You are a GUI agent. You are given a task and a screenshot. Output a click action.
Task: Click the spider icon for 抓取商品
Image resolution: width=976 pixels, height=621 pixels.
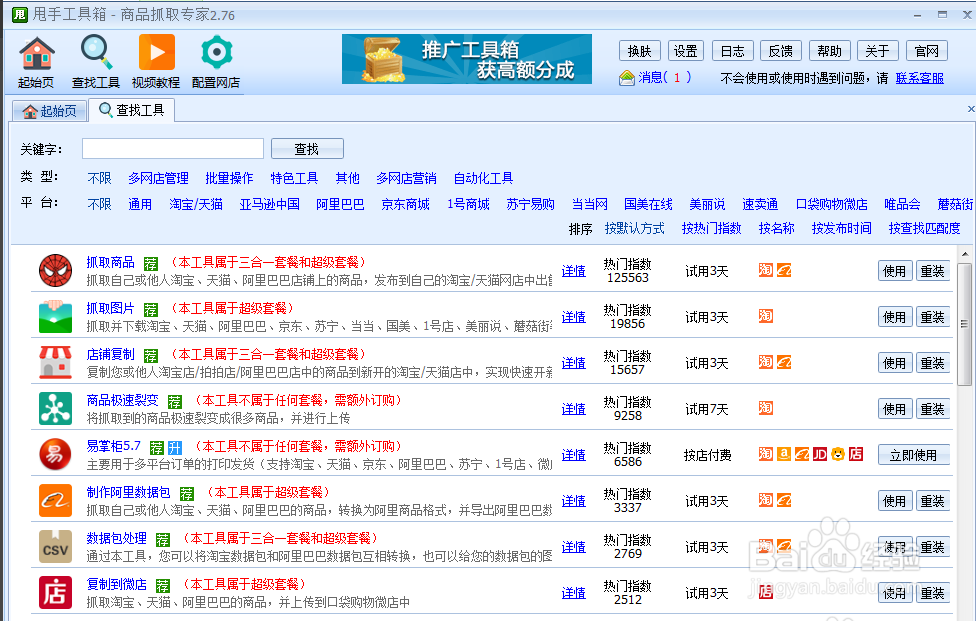pyautogui.click(x=55, y=269)
